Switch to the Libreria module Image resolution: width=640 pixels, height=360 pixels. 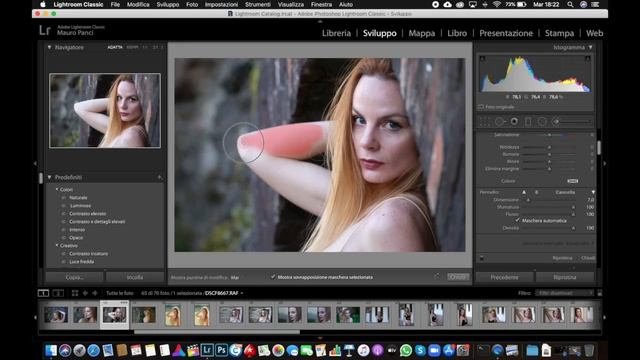click(x=336, y=33)
